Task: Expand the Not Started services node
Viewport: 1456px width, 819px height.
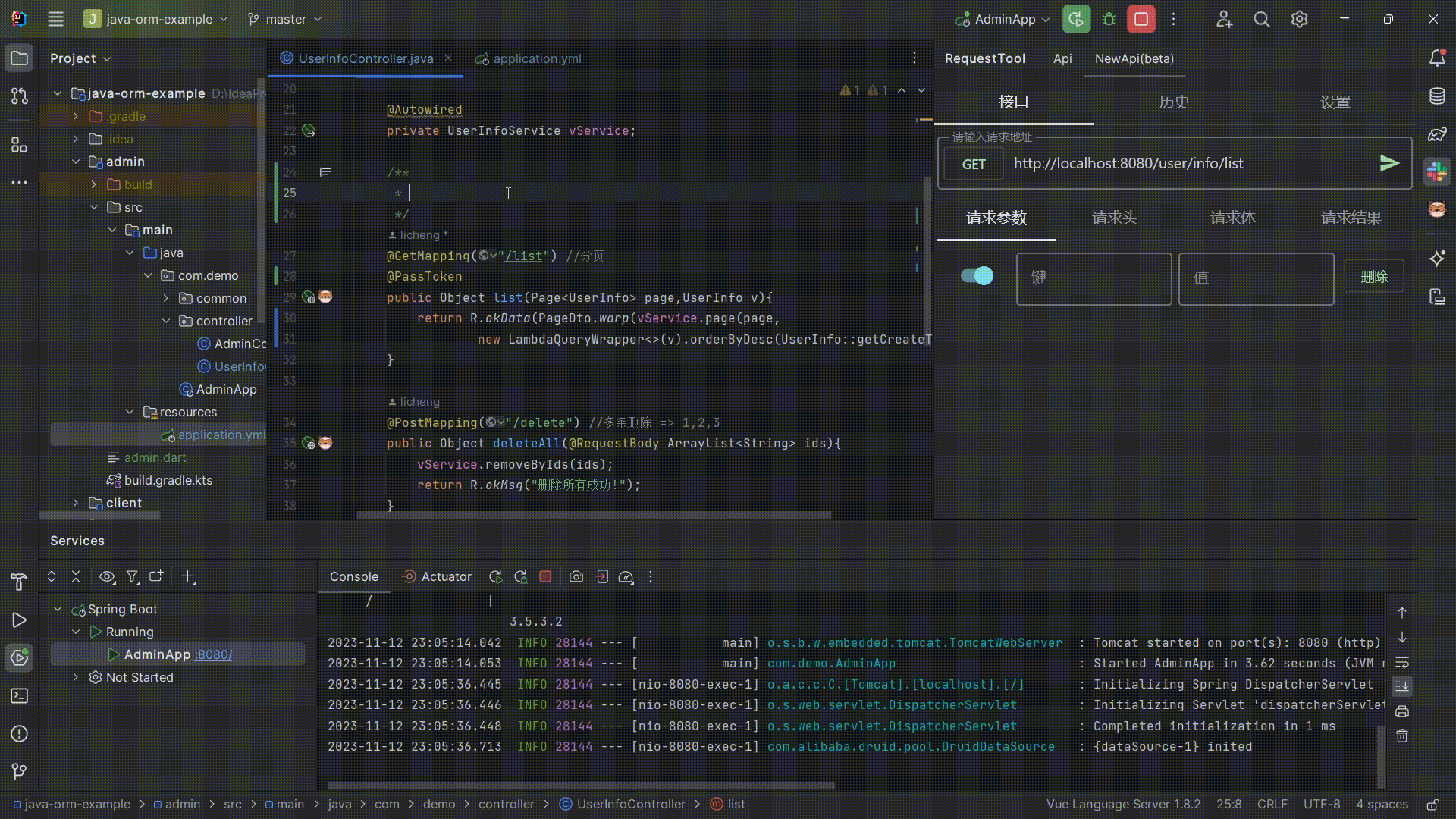Action: pyautogui.click(x=76, y=677)
